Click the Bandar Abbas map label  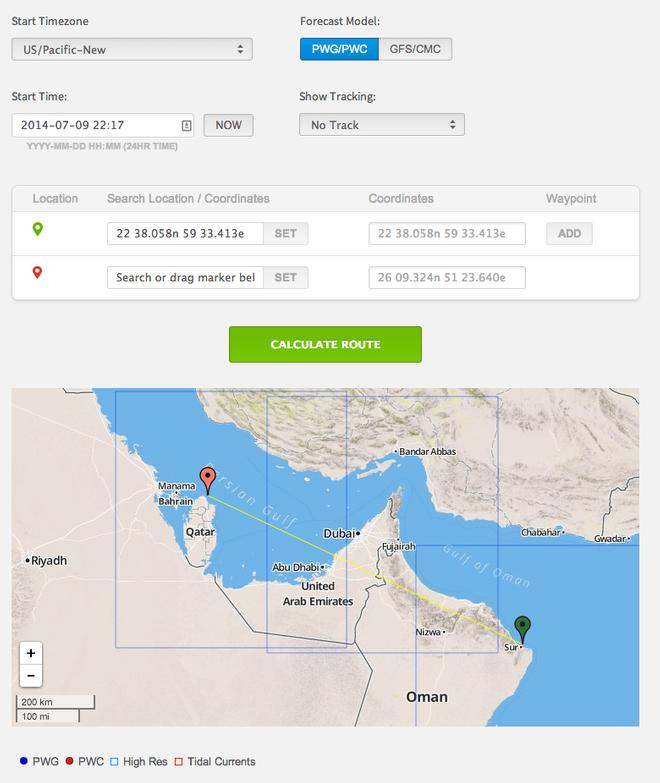coord(427,451)
